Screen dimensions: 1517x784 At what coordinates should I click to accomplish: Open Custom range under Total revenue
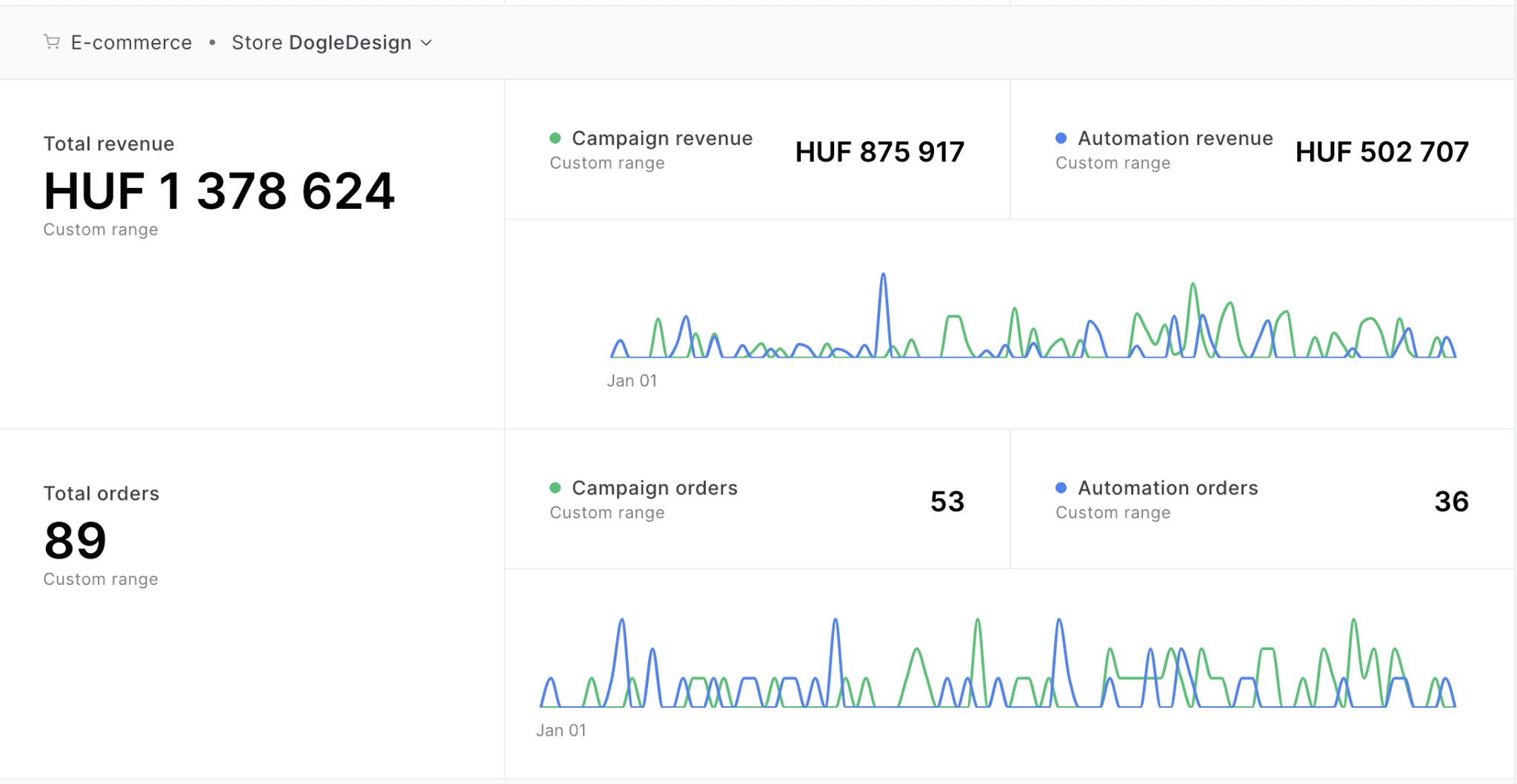(101, 229)
